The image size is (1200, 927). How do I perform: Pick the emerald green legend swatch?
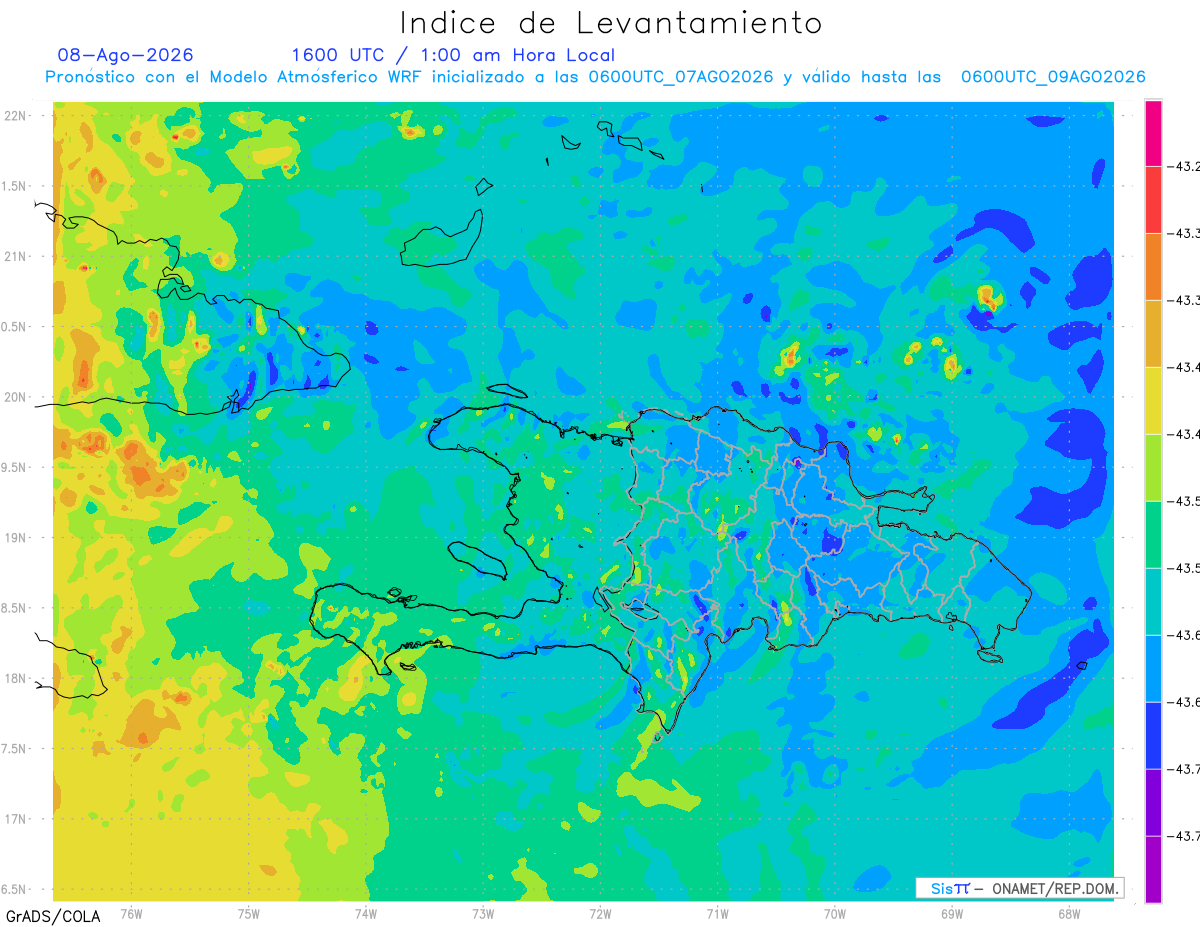click(x=1153, y=534)
